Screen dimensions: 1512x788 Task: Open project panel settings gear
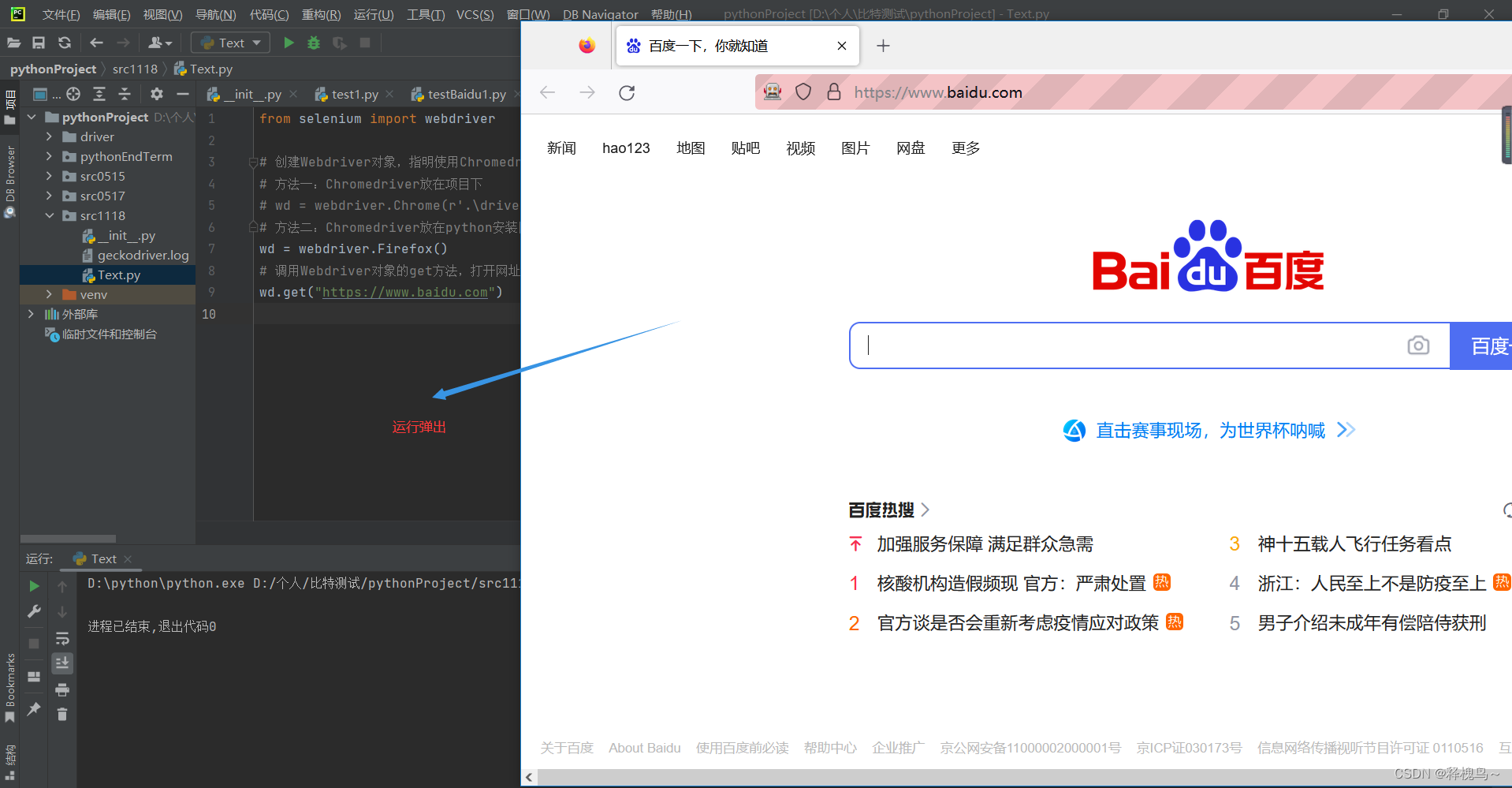157,94
